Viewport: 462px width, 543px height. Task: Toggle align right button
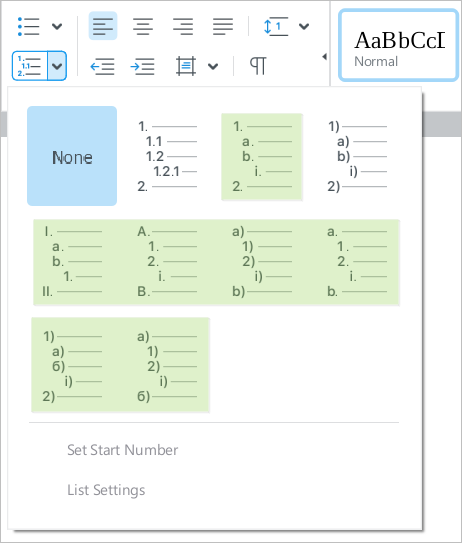(183, 26)
